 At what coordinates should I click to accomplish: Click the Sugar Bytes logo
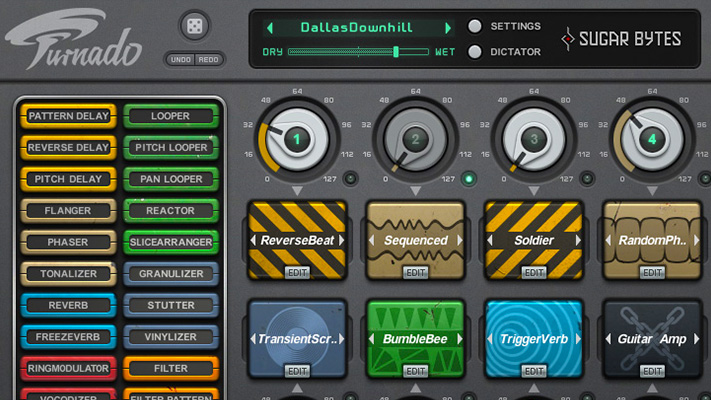coord(621,39)
